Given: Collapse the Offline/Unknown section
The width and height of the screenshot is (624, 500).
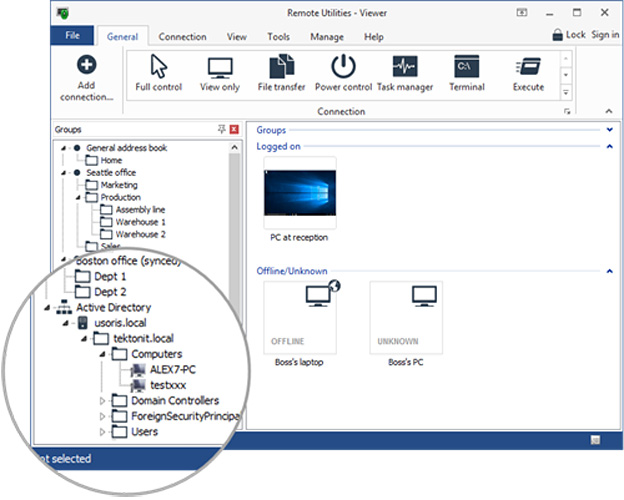Looking at the screenshot, I should tap(609, 270).
